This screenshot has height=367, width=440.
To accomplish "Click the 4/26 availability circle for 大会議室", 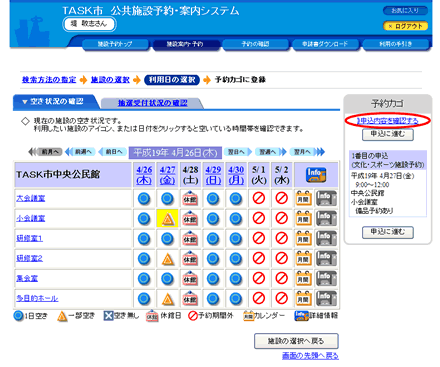I will click(x=144, y=199).
